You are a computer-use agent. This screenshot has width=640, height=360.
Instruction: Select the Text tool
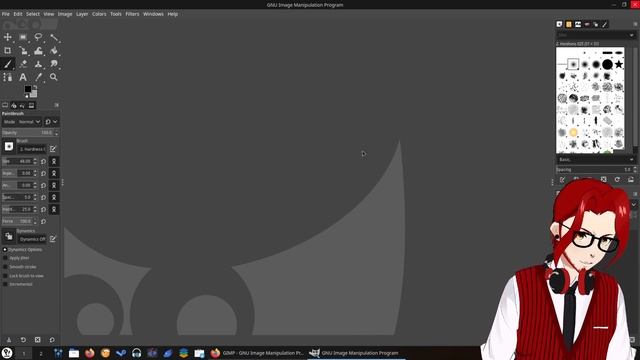click(23, 77)
